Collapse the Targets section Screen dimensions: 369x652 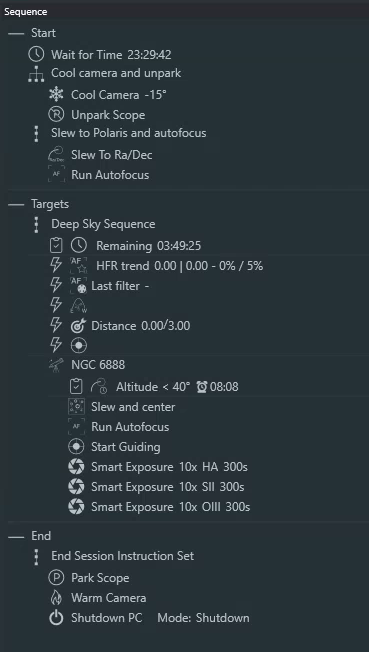[16, 204]
